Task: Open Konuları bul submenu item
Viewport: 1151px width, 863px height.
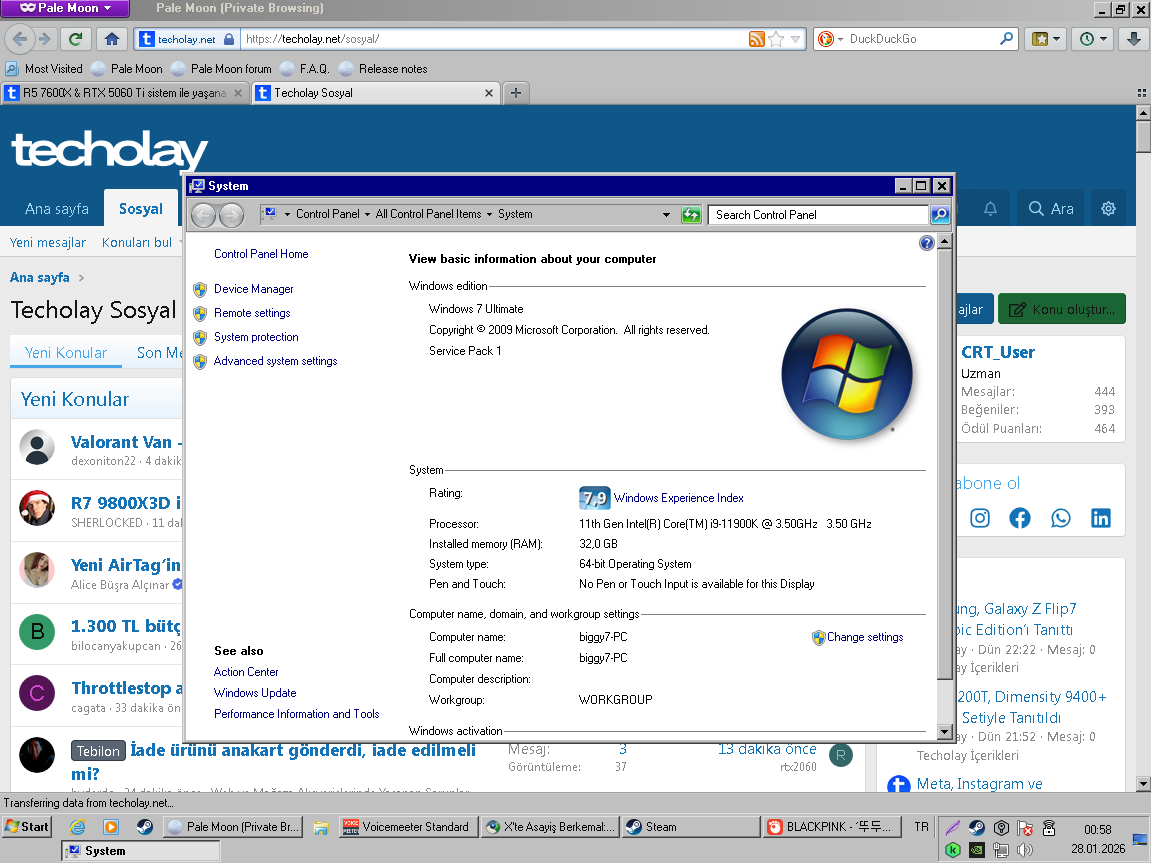Action: 137,242
